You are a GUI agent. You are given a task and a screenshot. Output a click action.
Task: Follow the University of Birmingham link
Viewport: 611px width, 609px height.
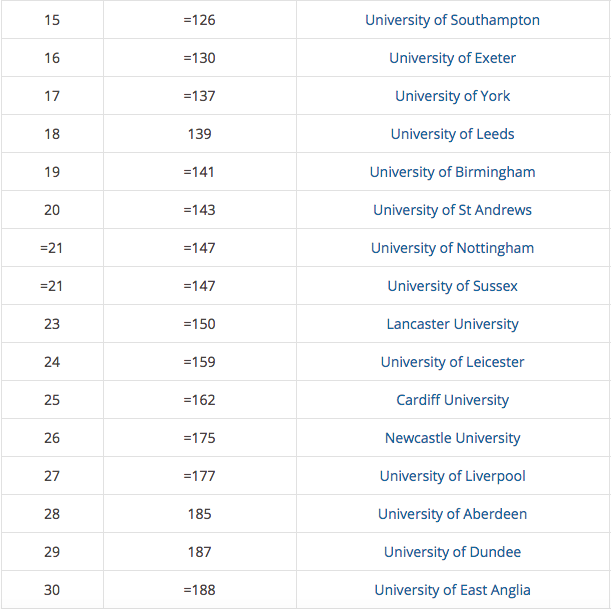(x=452, y=172)
